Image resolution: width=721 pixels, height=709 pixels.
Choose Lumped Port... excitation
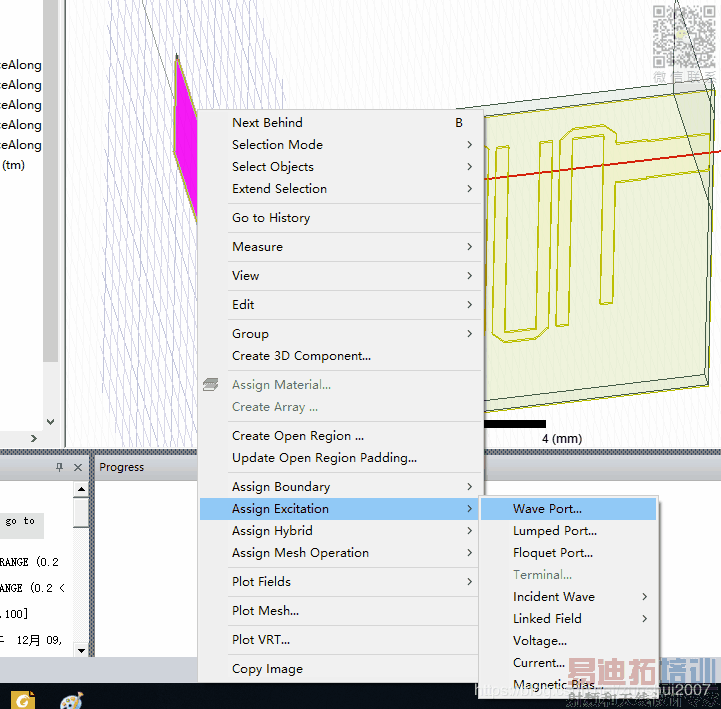568,531
